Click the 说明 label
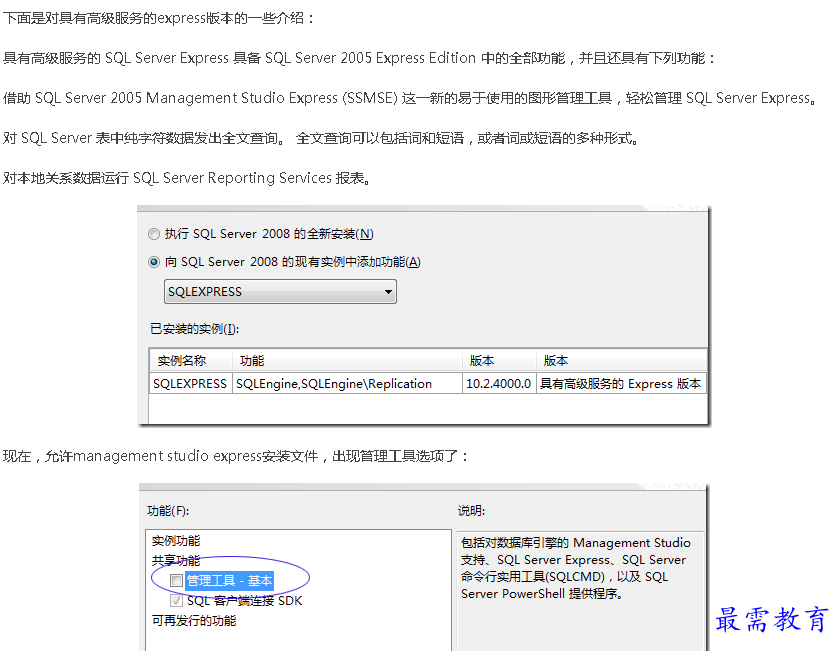Image resolution: width=837 pixels, height=651 pixels. point(471,511)
